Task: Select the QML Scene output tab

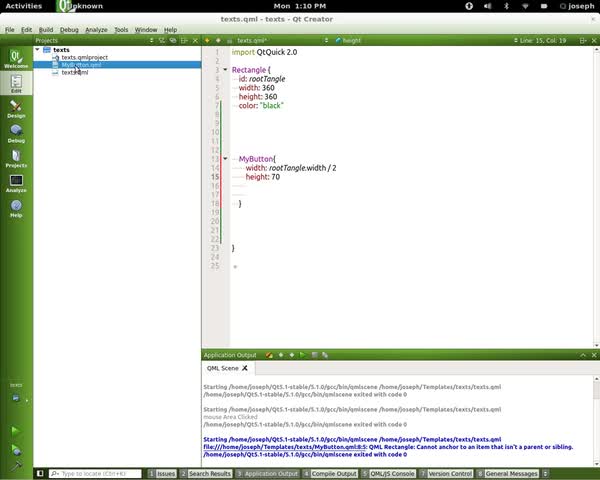Action: tap(222, 368)
